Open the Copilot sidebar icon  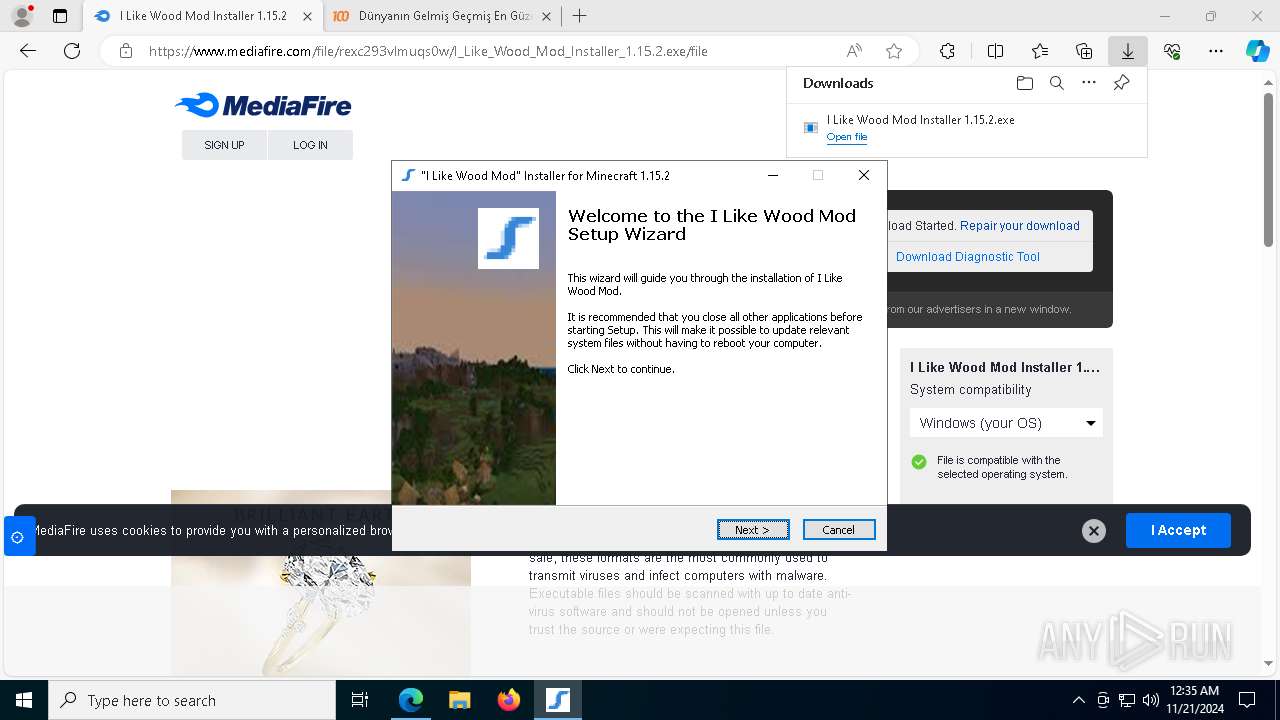1257,51
